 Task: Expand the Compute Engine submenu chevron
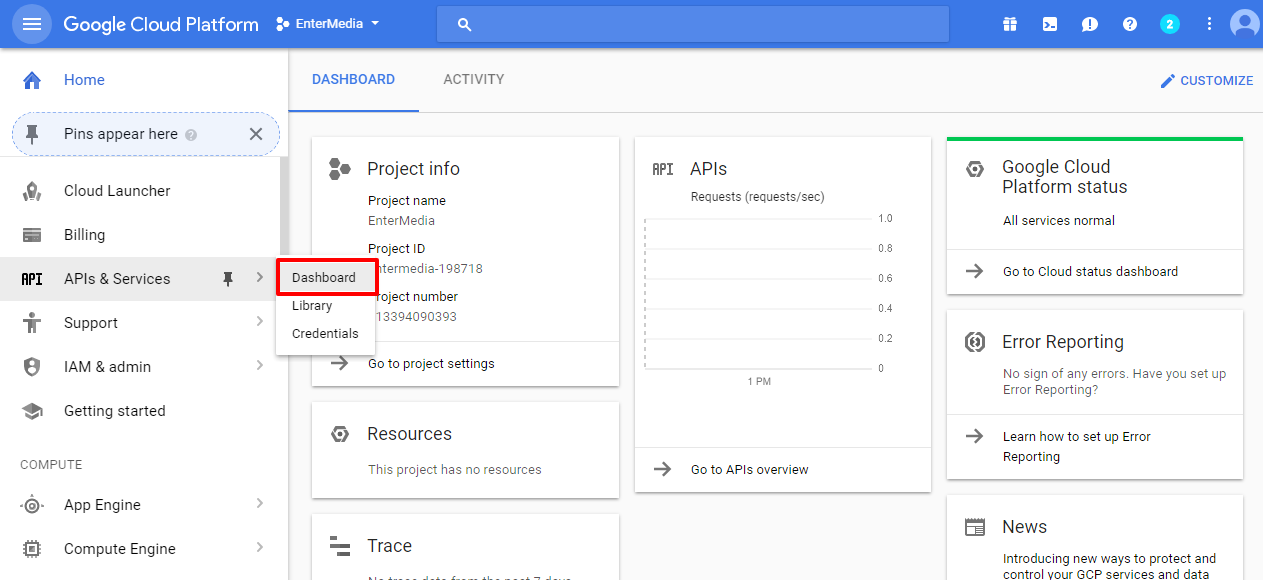pyautogui.click(x=259, y=548)
